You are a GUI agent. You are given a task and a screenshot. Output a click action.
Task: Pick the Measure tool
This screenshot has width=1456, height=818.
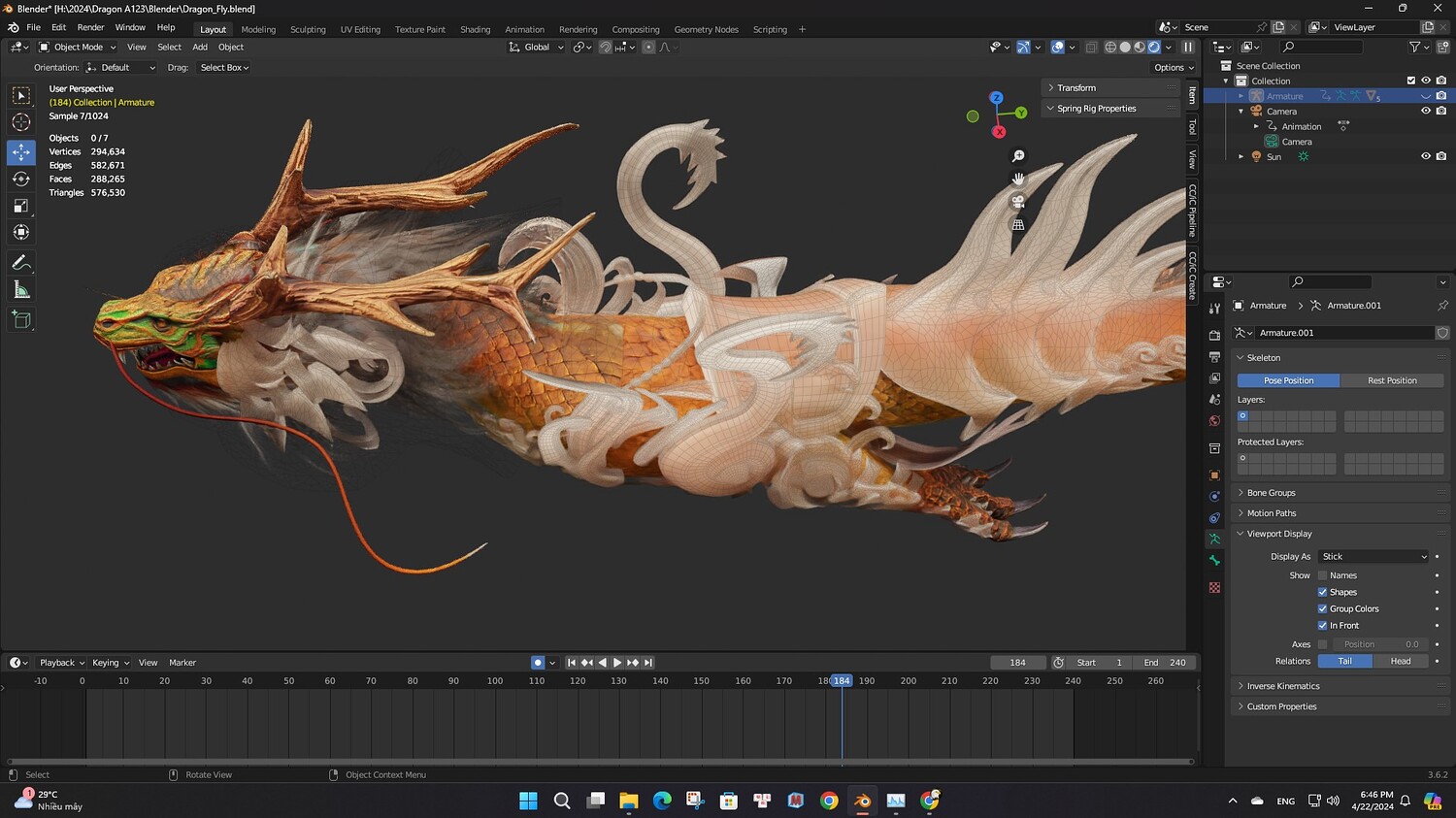(x=21, y=290)
